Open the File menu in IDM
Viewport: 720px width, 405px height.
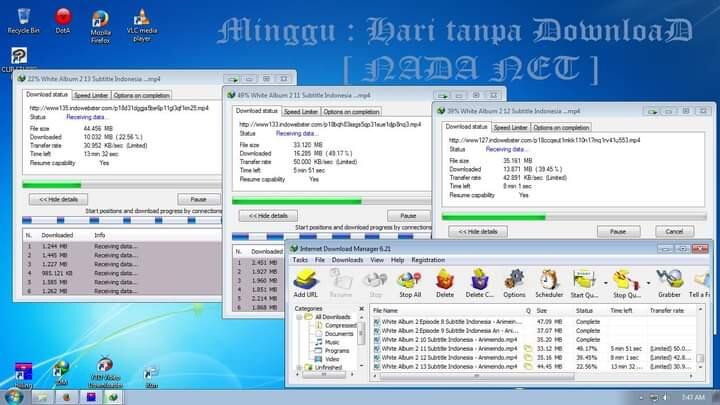coord(320,260)
